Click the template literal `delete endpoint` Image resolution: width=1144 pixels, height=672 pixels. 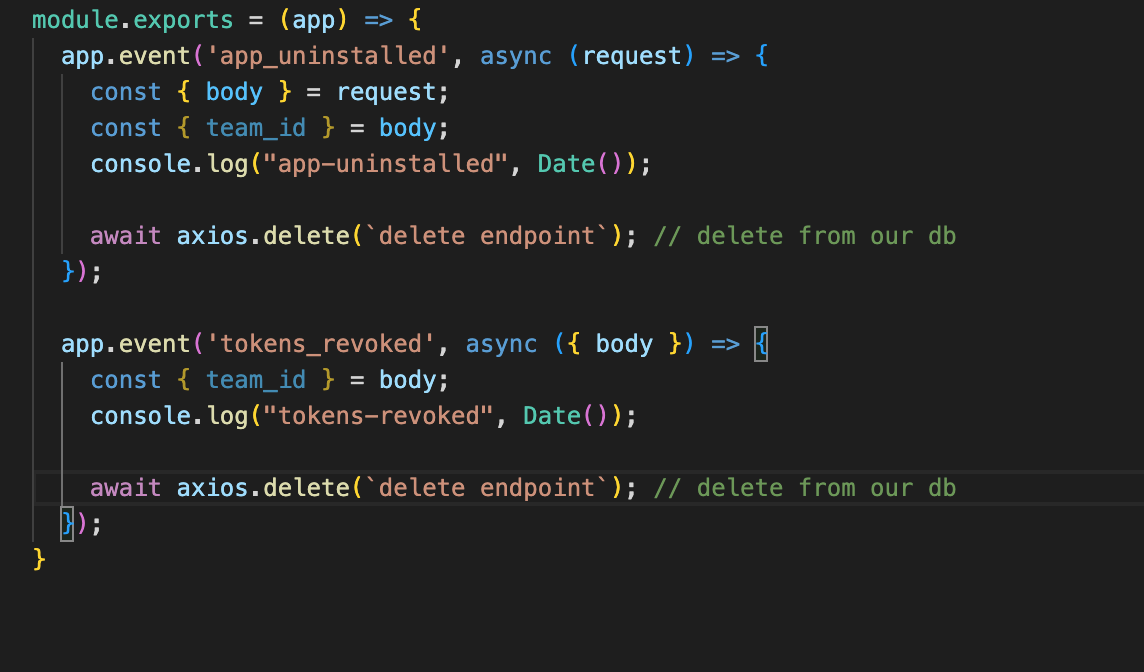click(483, 235)
